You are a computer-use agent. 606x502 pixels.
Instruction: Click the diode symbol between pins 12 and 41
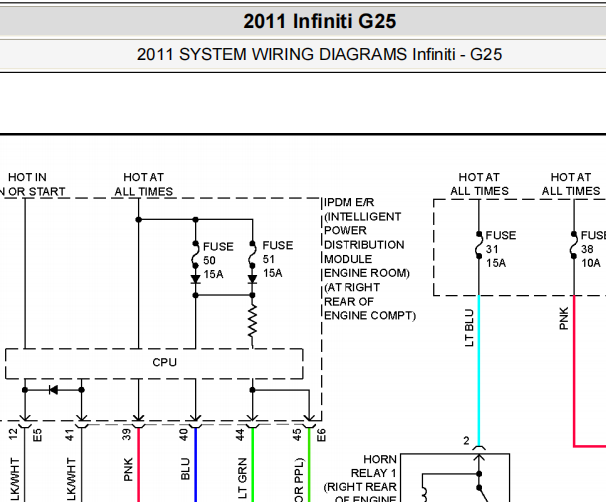pos(53,390)
